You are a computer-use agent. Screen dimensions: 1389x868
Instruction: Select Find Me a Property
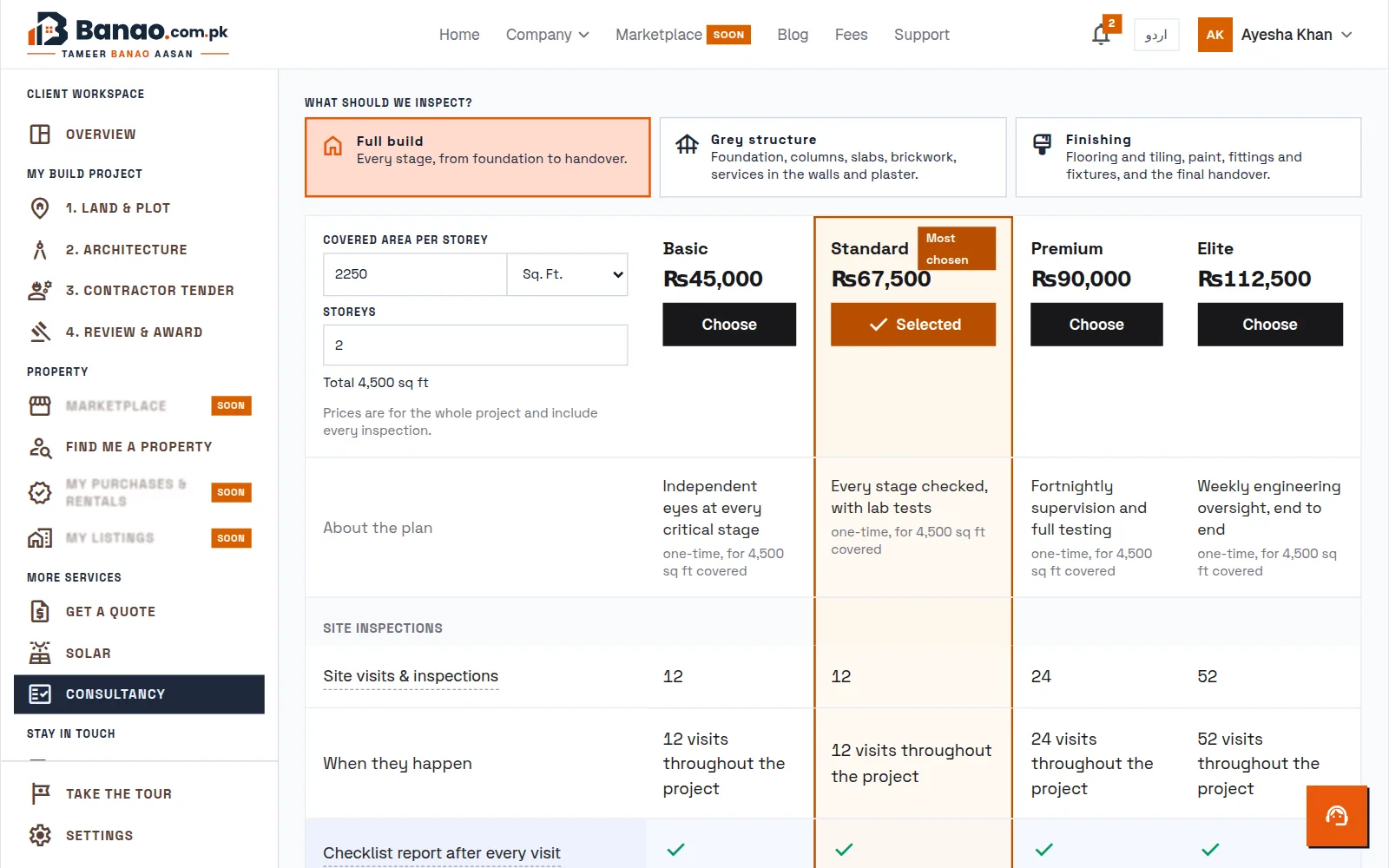click(x=139, y=447)
